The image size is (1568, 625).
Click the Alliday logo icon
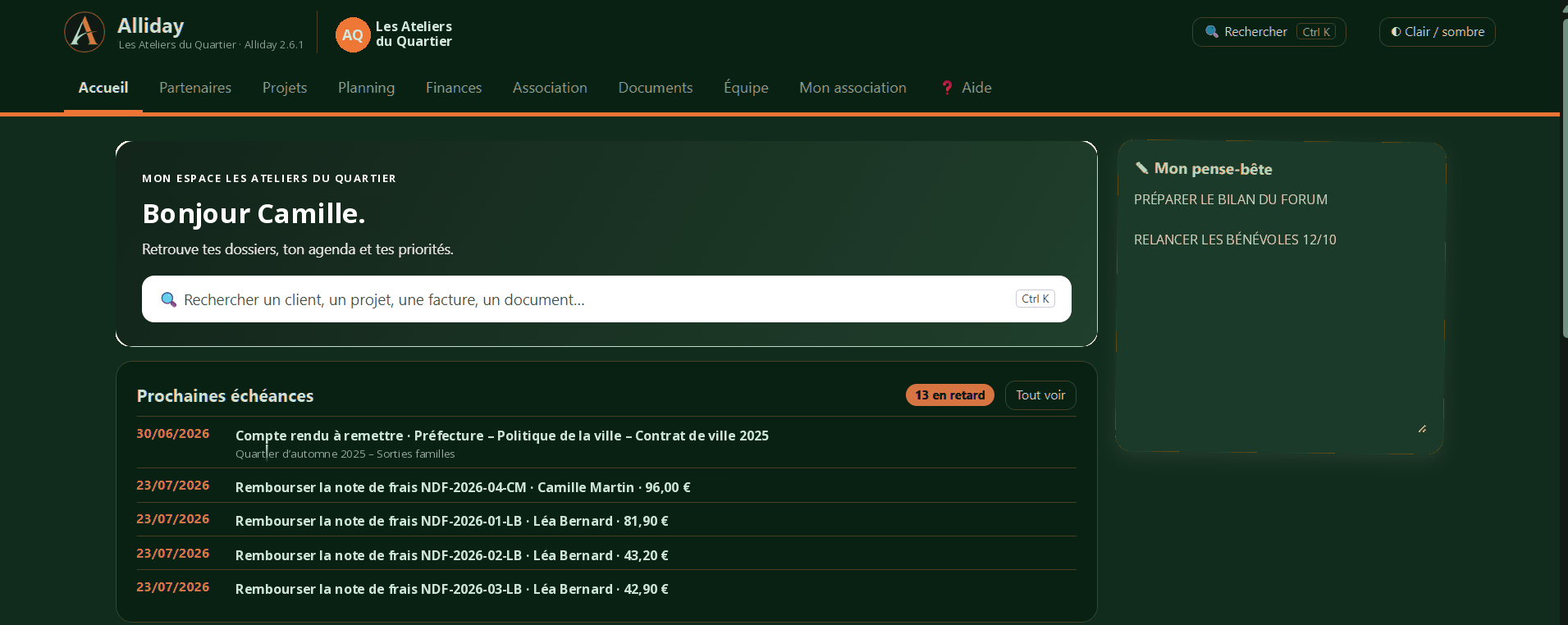[x=85, y=32]
